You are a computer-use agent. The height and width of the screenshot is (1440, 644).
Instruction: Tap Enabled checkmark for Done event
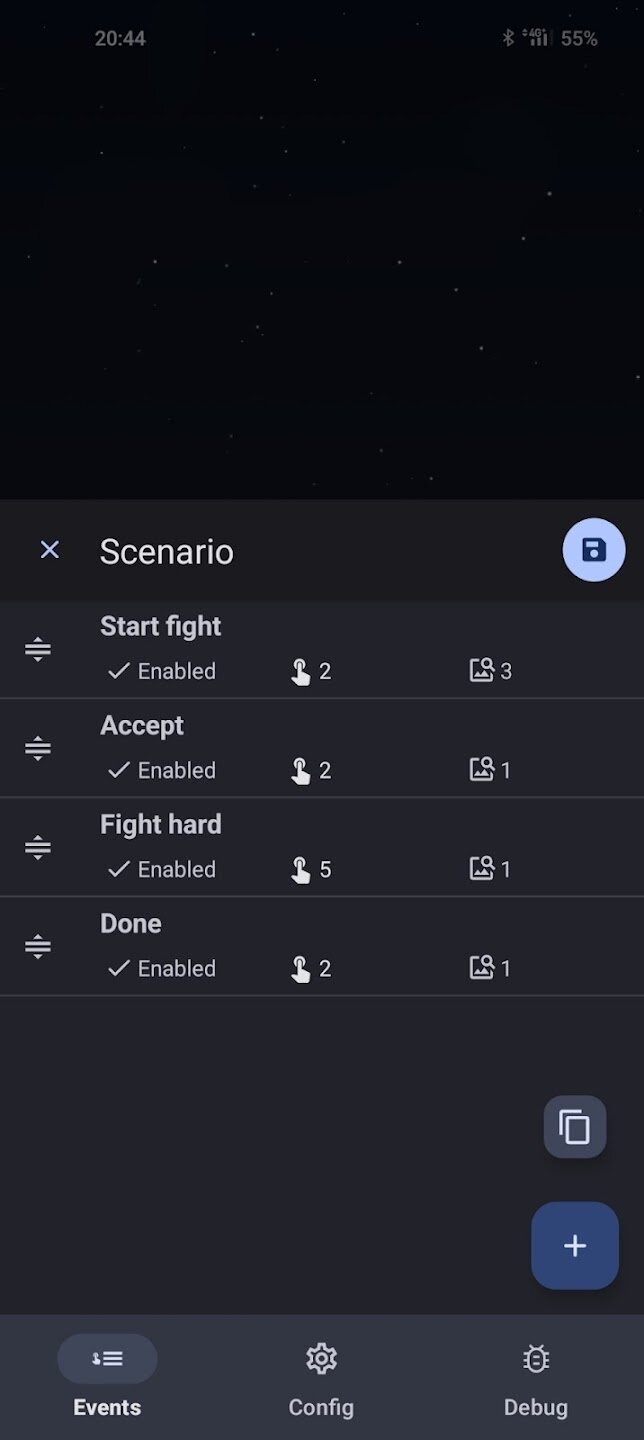pyautogui.click(x=119, y=968)
